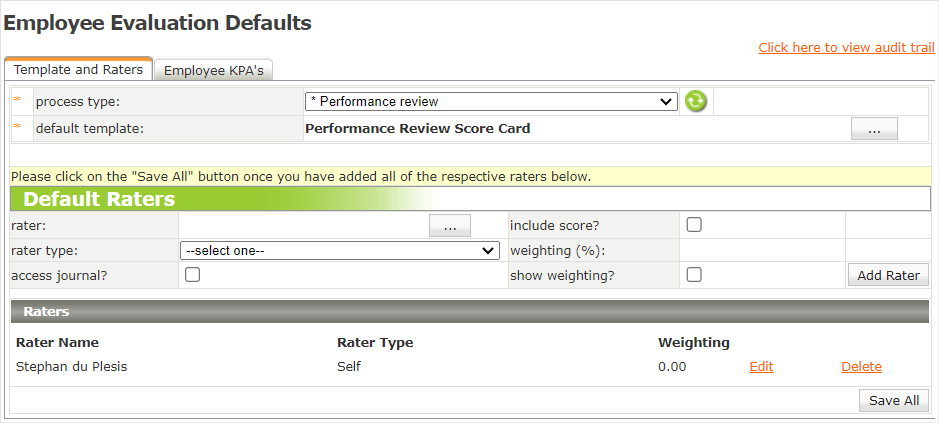The height and width of the screenshot is (423, 939).
Task: Click the Rater Type column header
Action: click(375, 343)
